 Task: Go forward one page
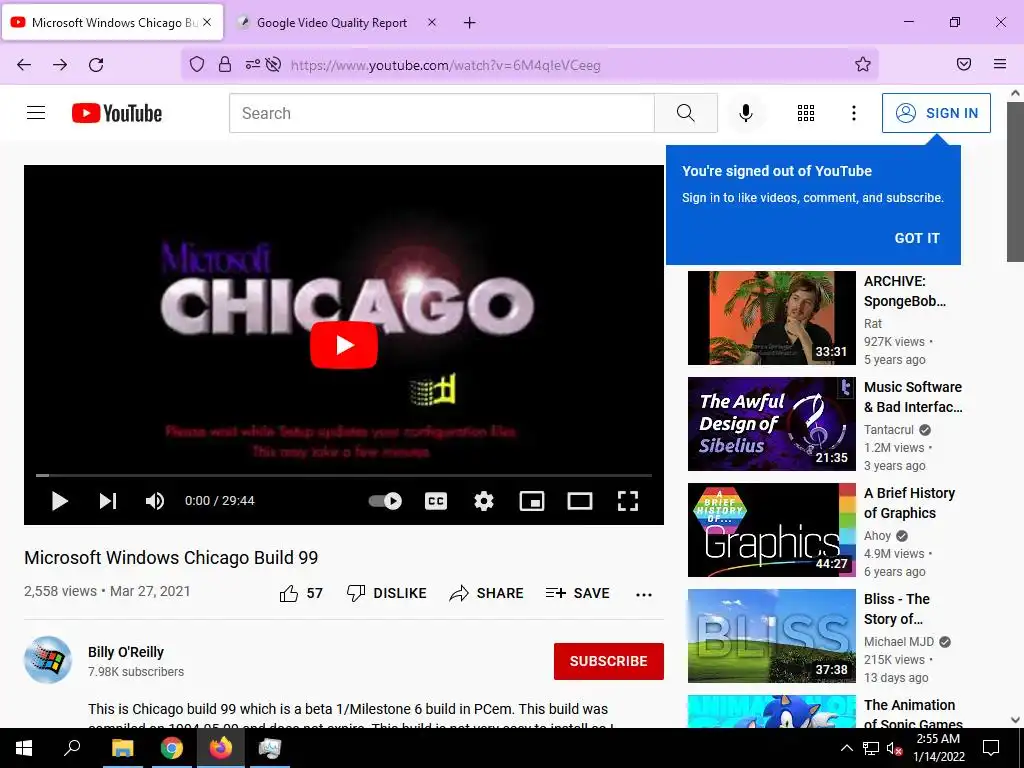click(x=60, y=65)
